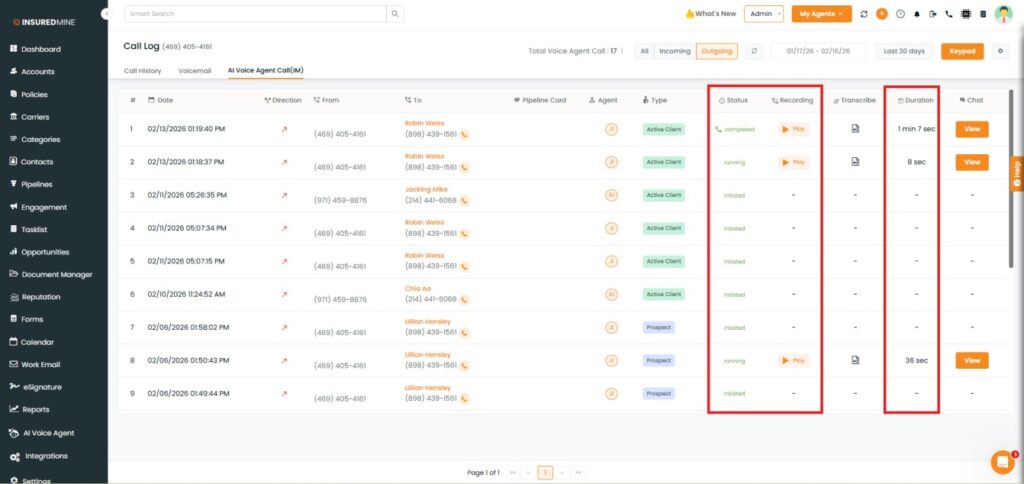The height and width of the screenshot is (484, 1024).
Task: Click the orange plus quick-add icon
Action: (x=881, y=14)
